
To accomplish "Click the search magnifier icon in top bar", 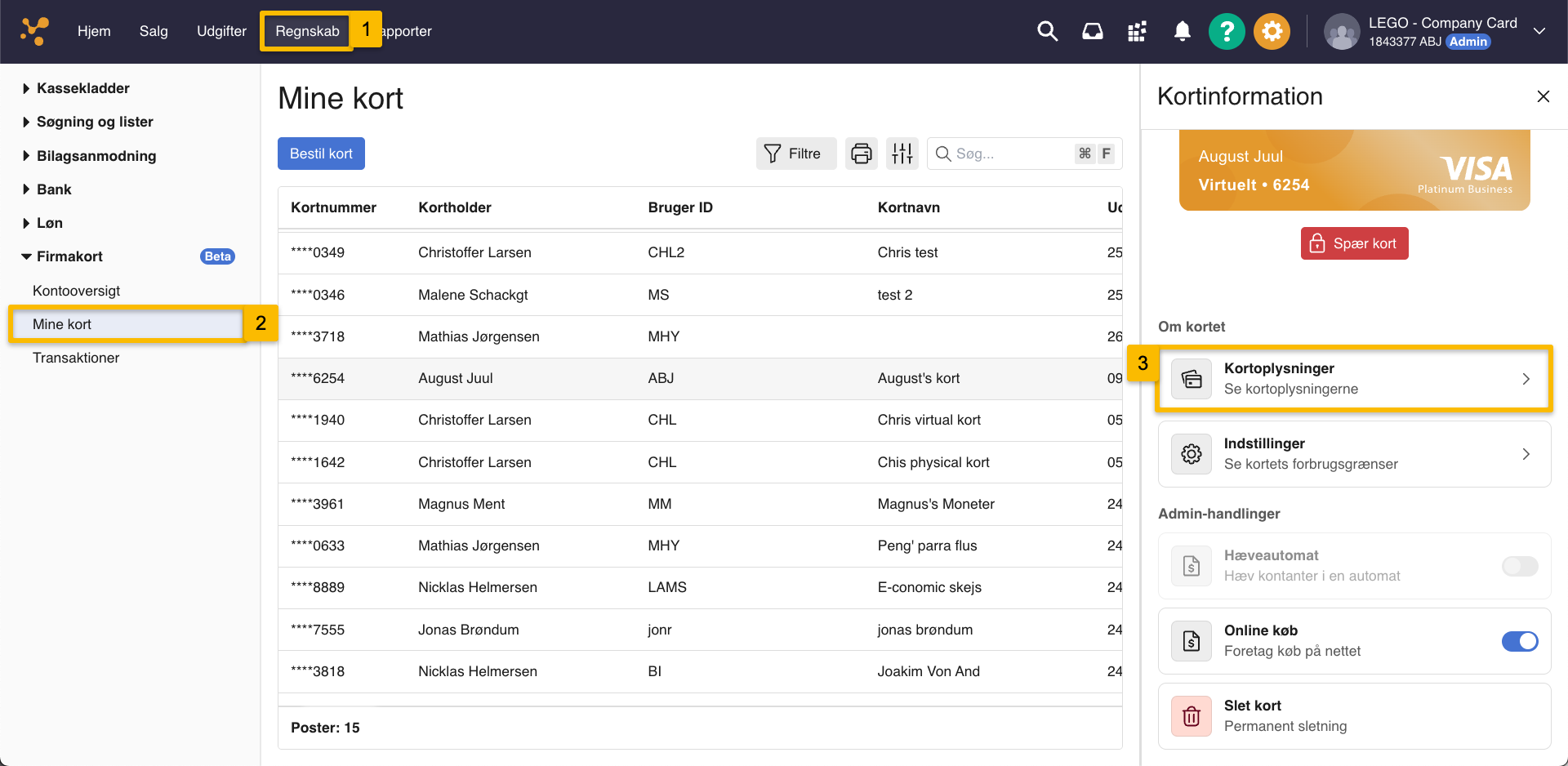I will point(1047,32).
